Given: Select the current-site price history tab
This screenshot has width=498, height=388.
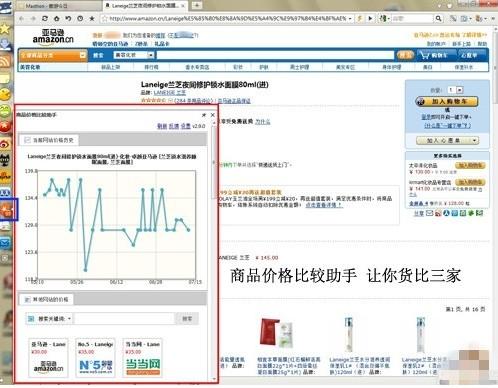Looking at the screenshot, I should pyautogui.click(x=49, y=140).
